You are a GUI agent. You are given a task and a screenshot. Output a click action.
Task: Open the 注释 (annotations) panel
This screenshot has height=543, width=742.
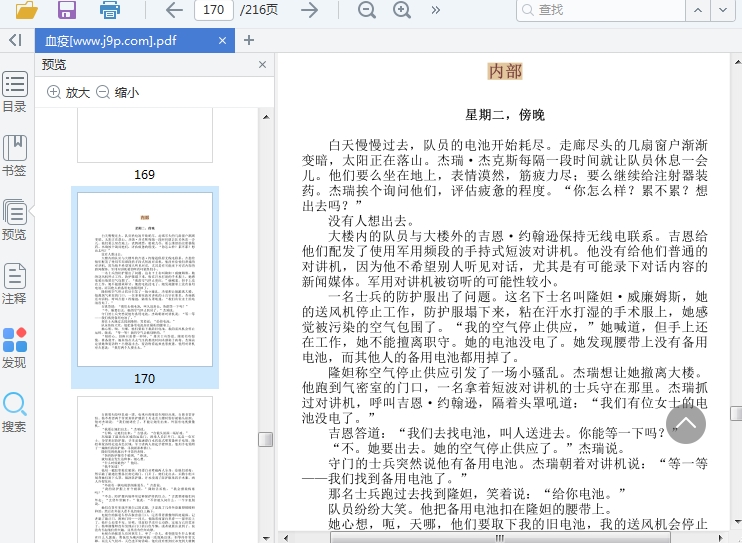click(x=14, y=284)
